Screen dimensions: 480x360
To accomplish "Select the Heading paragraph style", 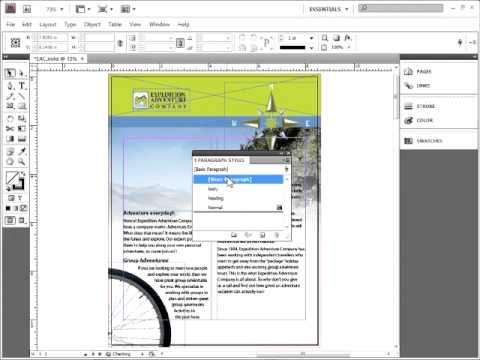I will (x=216, y=198).
